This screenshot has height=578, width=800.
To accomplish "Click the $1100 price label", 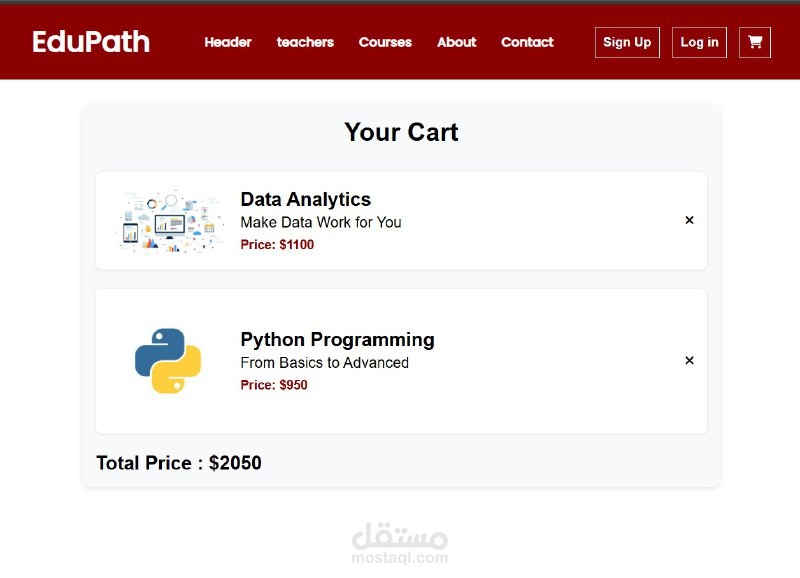I will (x=277, y=244).
